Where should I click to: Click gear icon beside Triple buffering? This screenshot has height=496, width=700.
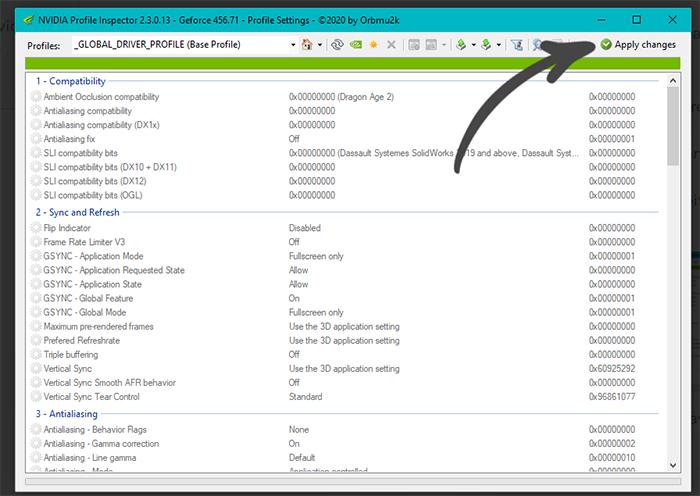pos(36,354)
